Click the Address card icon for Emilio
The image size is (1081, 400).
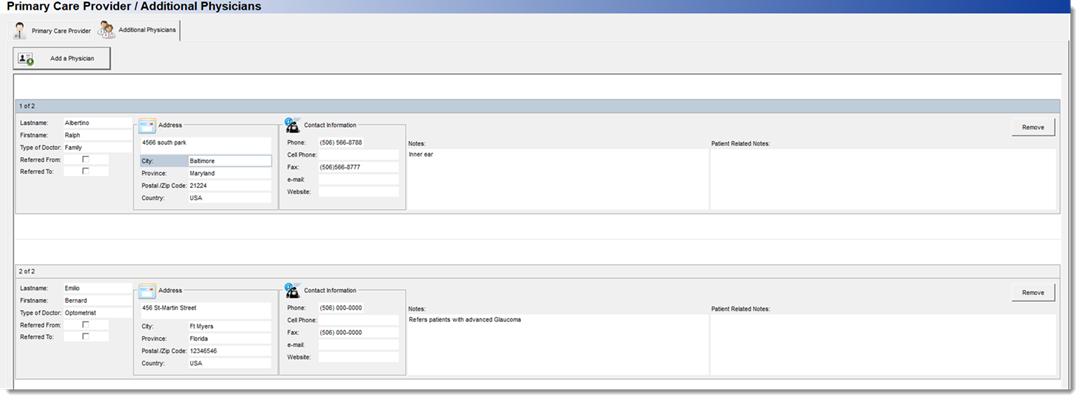147,291
